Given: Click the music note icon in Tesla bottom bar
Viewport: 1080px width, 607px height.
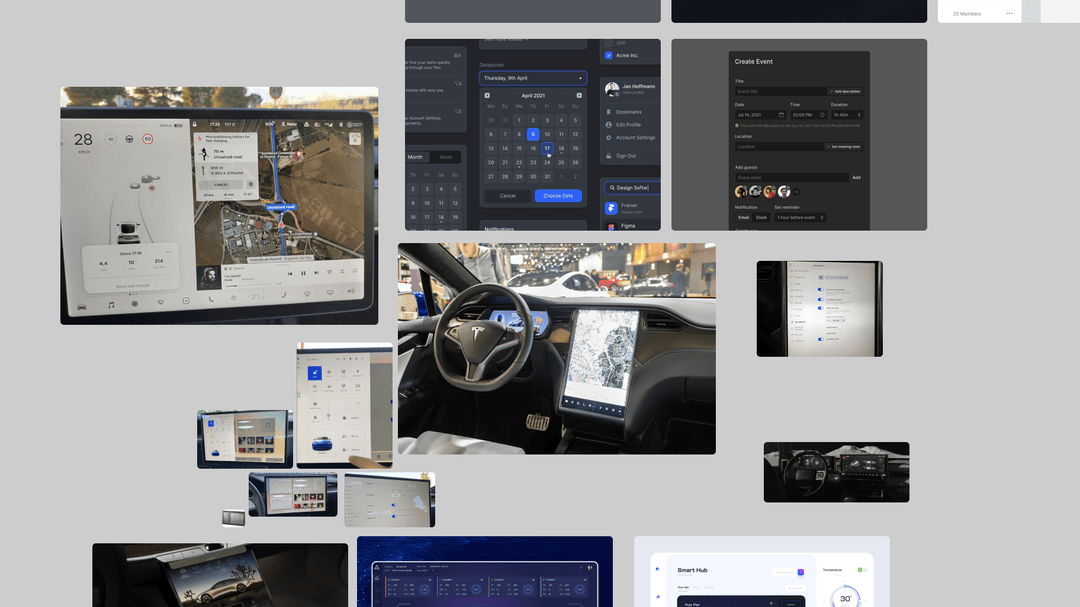Looking at the screenshot, I should (x=111, y=305).
